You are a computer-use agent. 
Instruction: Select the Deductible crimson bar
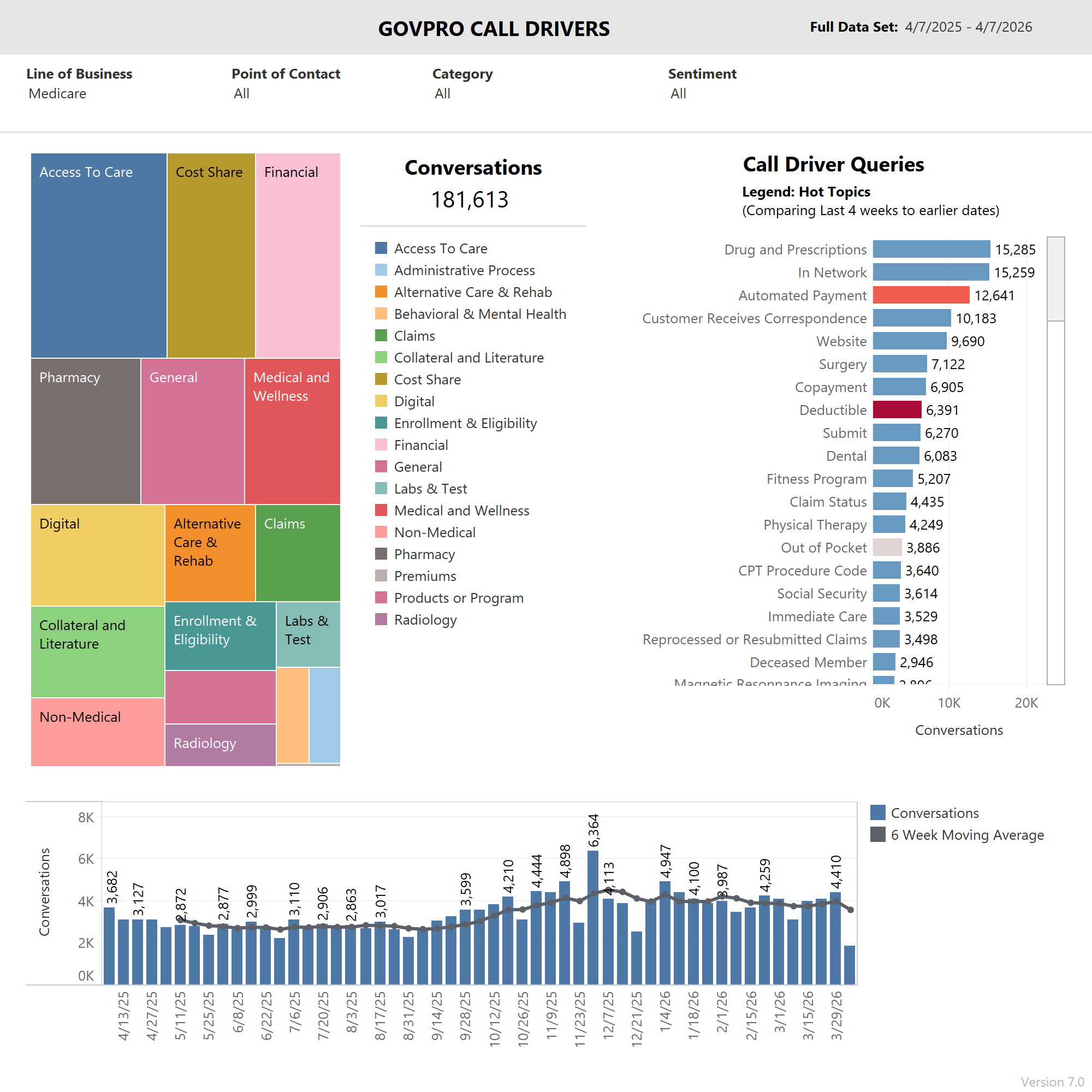pyautogui.click(x=897, y=410)
